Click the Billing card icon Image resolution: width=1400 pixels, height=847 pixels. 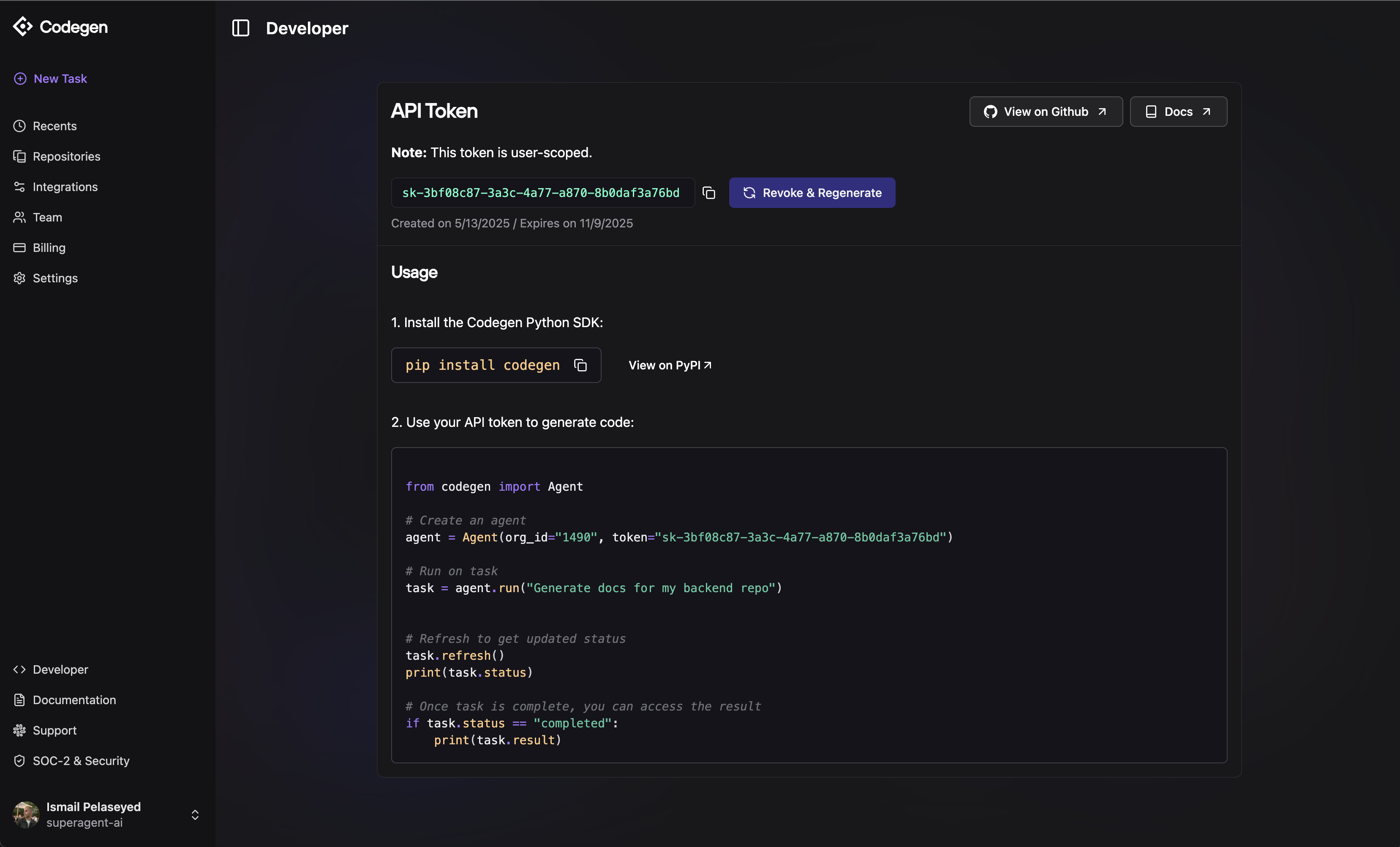click(x=20, y=248)
